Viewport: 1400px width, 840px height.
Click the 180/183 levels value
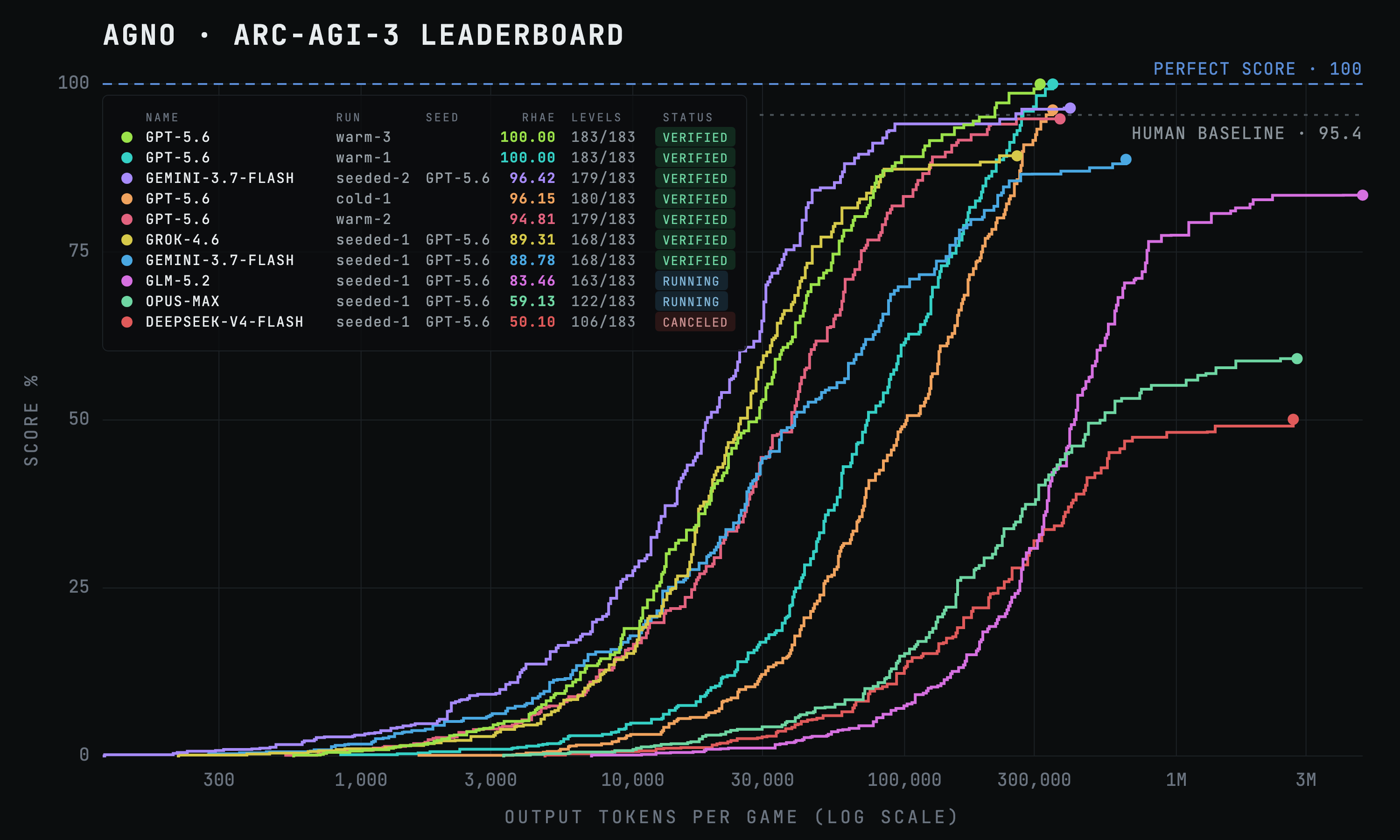(603, 199)
